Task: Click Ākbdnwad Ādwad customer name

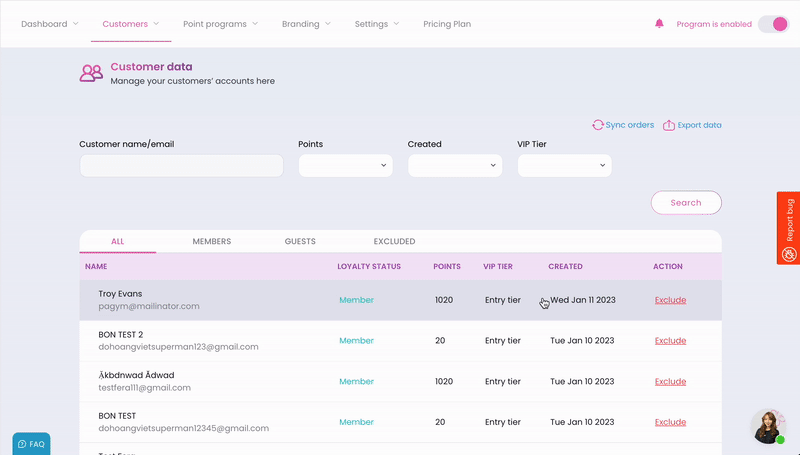Action: click(x=136, y=375)
